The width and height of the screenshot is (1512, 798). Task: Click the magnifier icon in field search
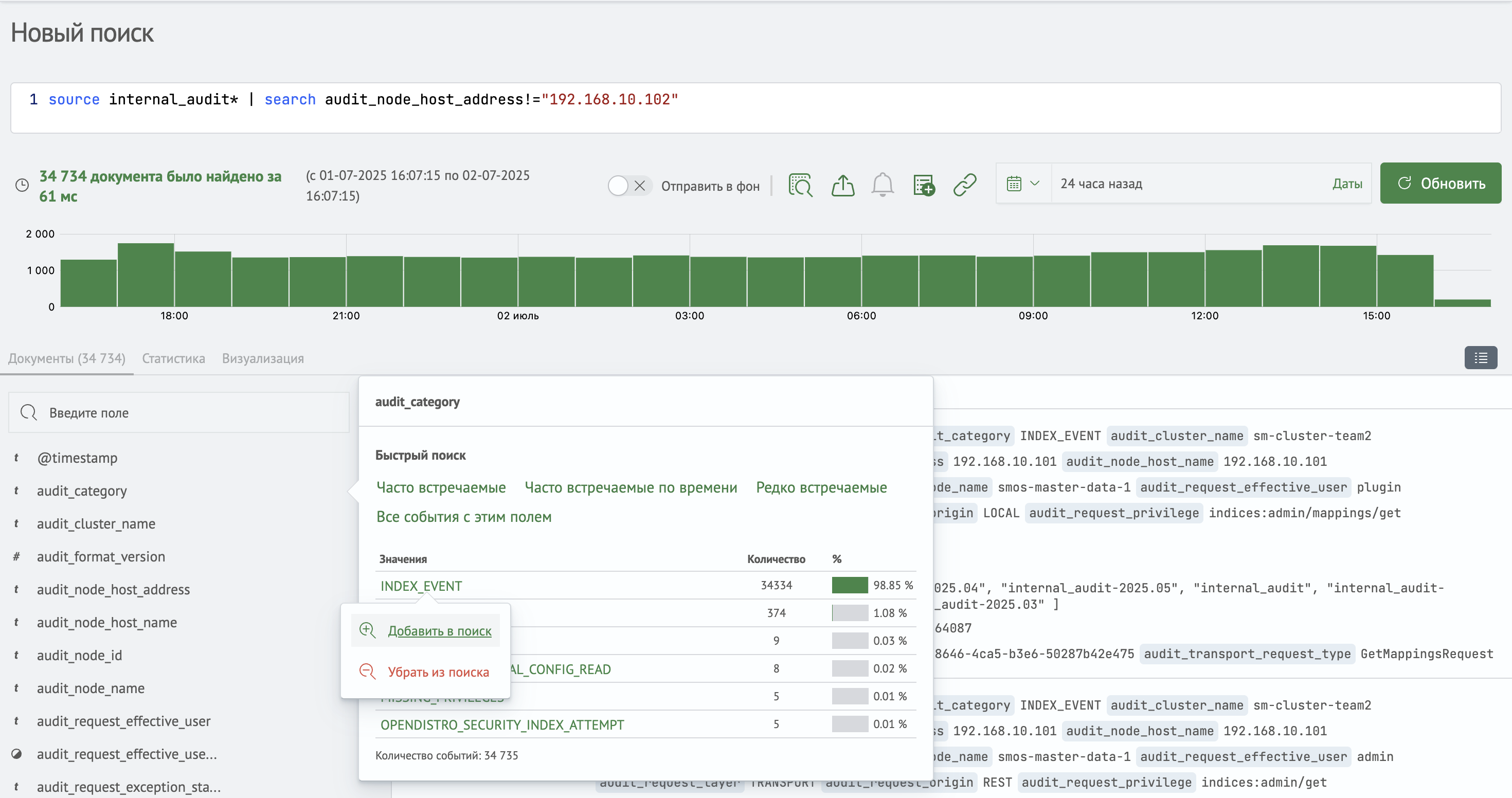point(29,412)
